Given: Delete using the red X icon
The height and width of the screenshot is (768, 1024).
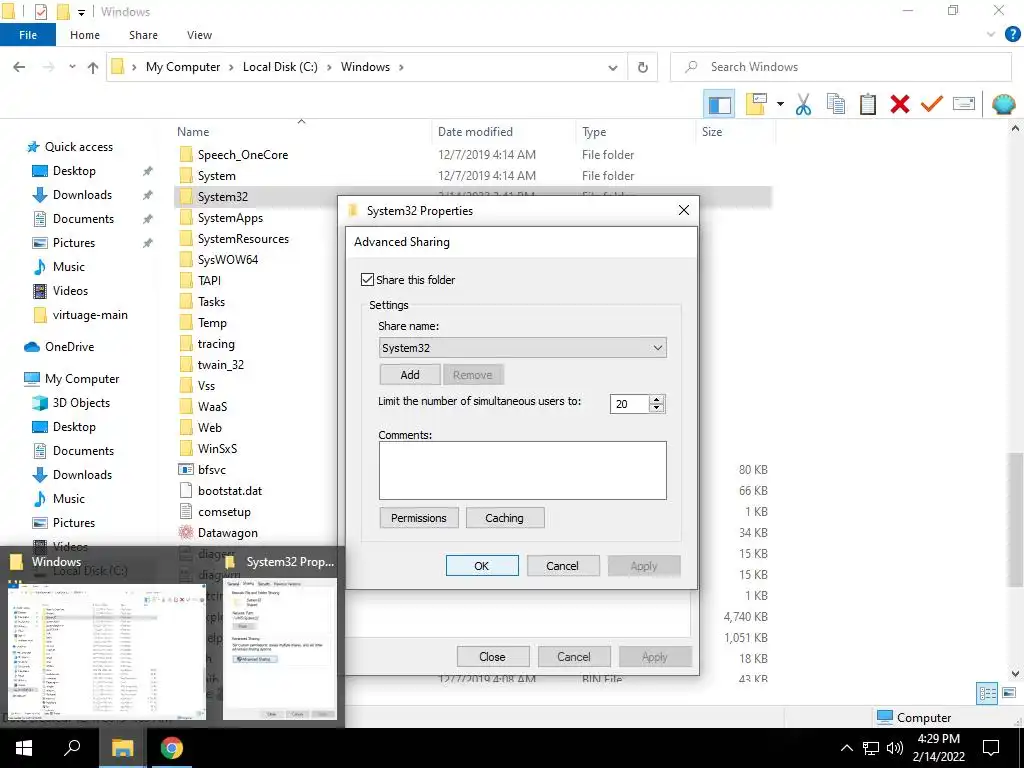Looking at the screenshot, I should pos(900,104).
